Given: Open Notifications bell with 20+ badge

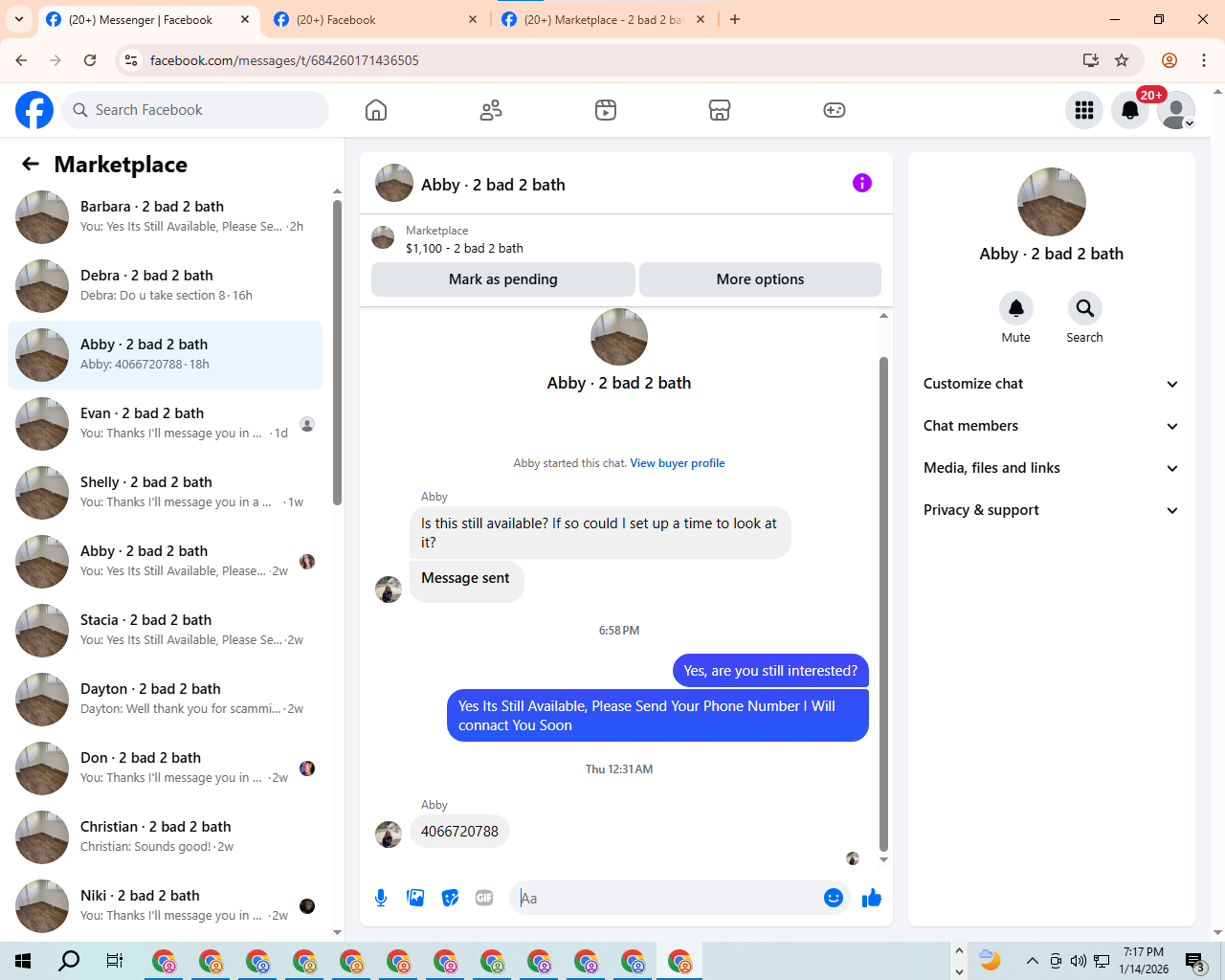Looking at the screenshot, I should point(1130,110).
